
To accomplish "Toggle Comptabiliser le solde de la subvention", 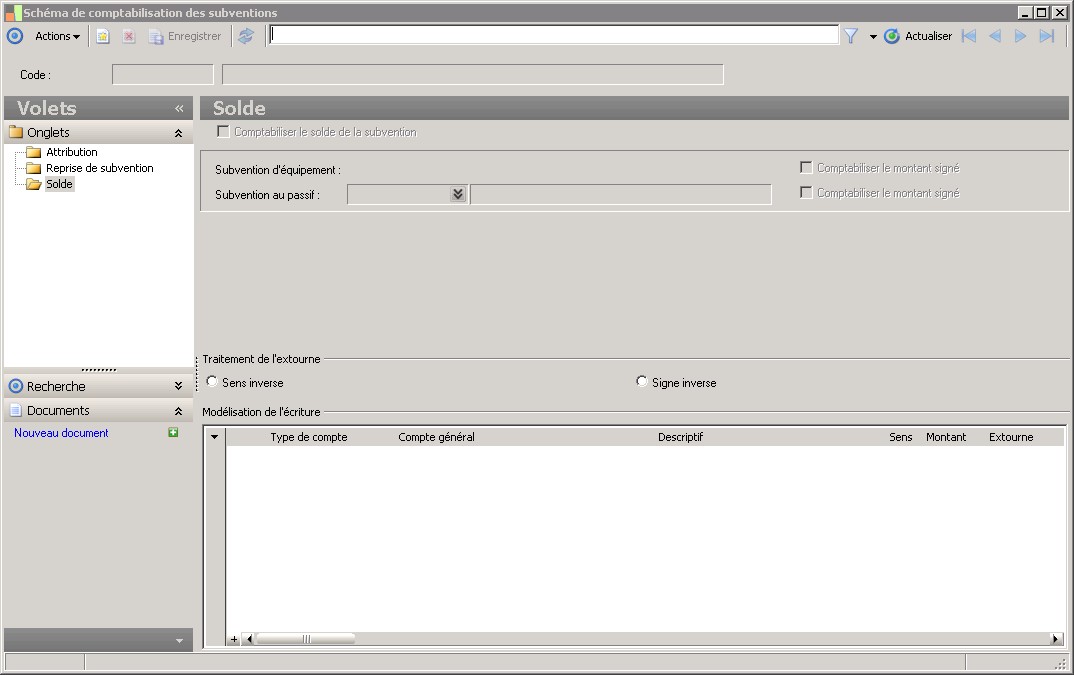I will click(223, 132).
